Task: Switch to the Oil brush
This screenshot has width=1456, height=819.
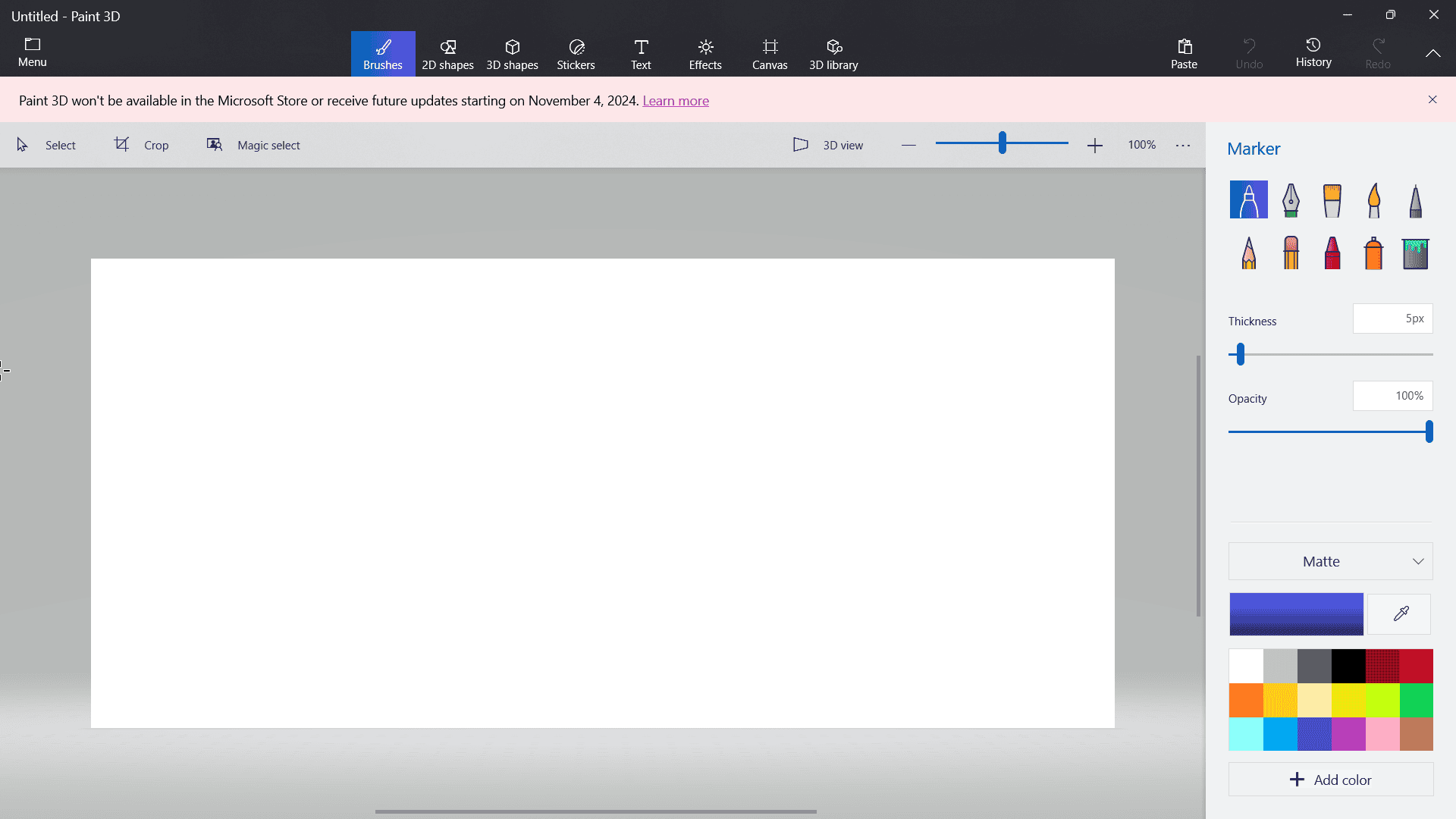Action: pyautogui.click(x=1332, y=199)
